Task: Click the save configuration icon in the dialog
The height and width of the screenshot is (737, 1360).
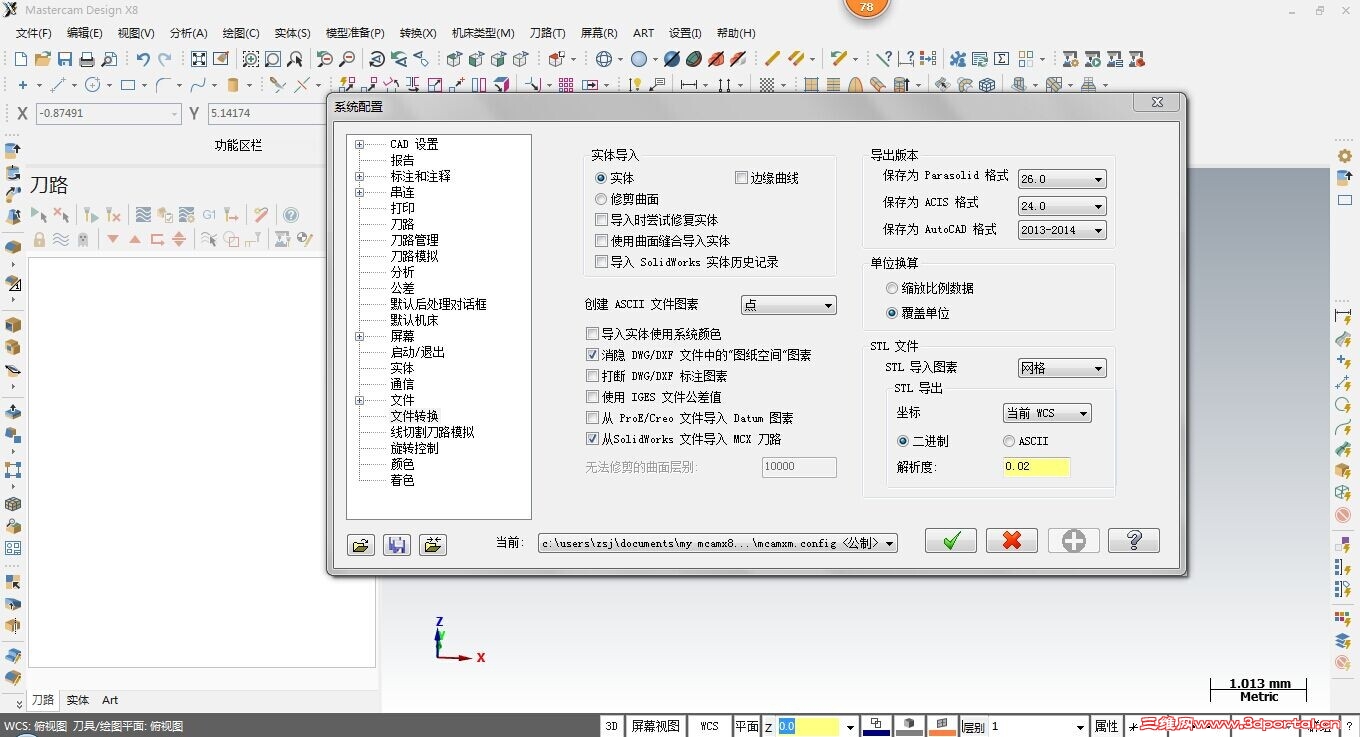Action: tap(397, 544)
